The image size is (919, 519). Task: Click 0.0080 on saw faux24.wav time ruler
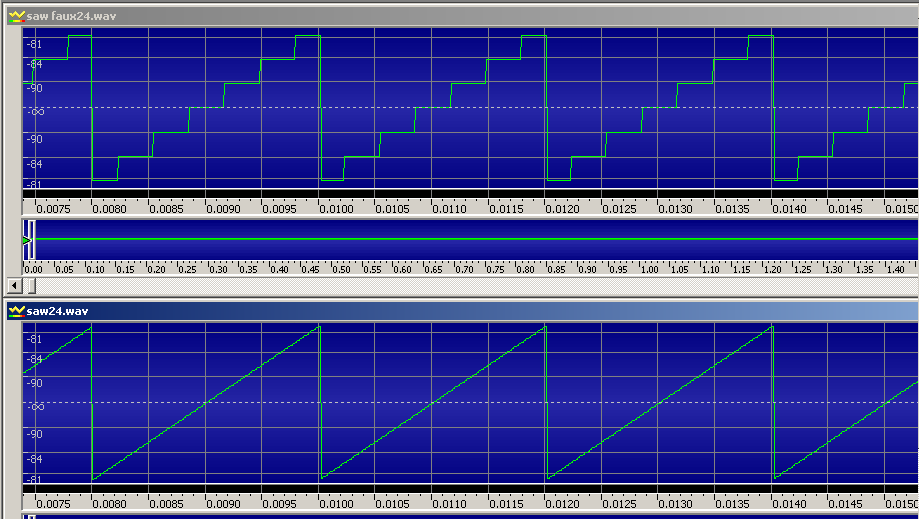click(110, 209)
